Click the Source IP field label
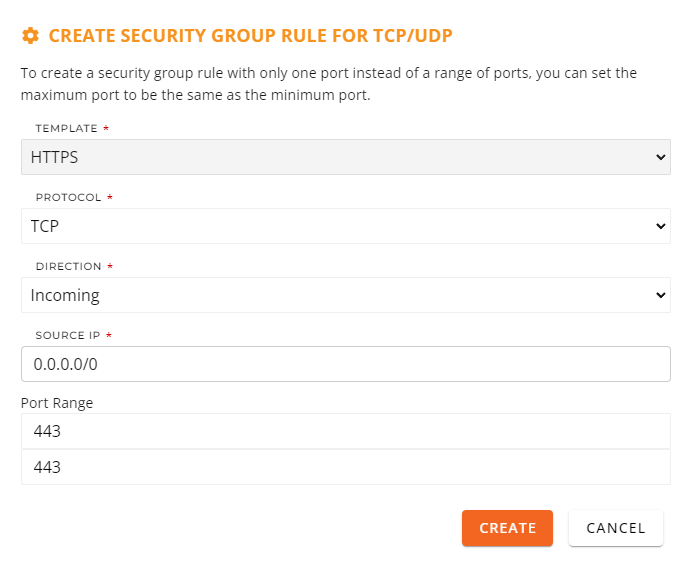 [68, 336]
